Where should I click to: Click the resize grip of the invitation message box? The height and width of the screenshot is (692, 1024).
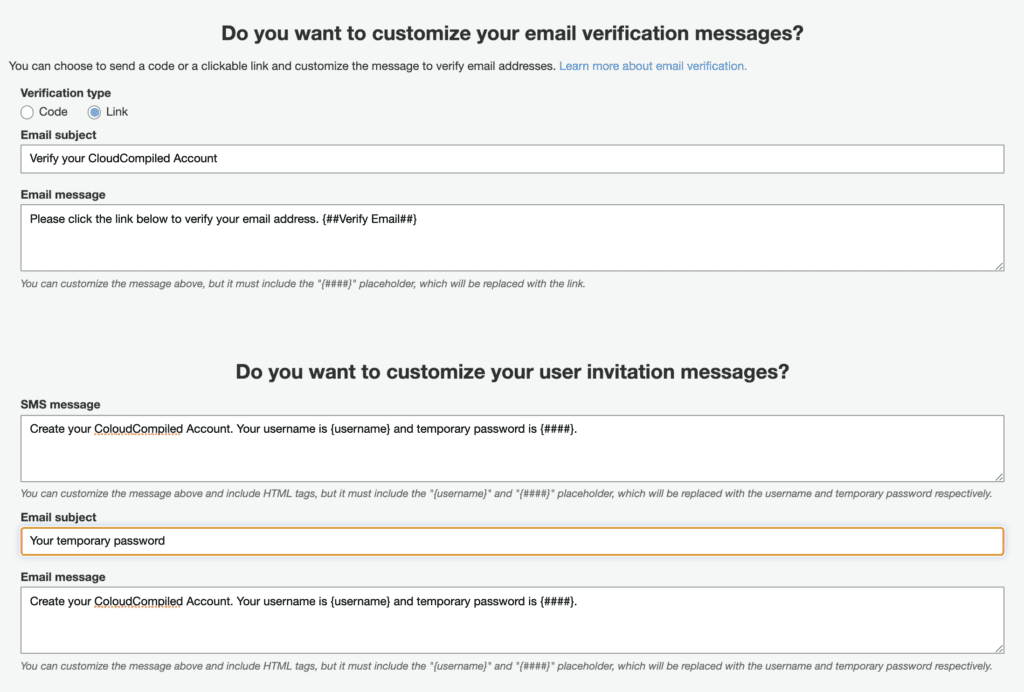[999, 647]
